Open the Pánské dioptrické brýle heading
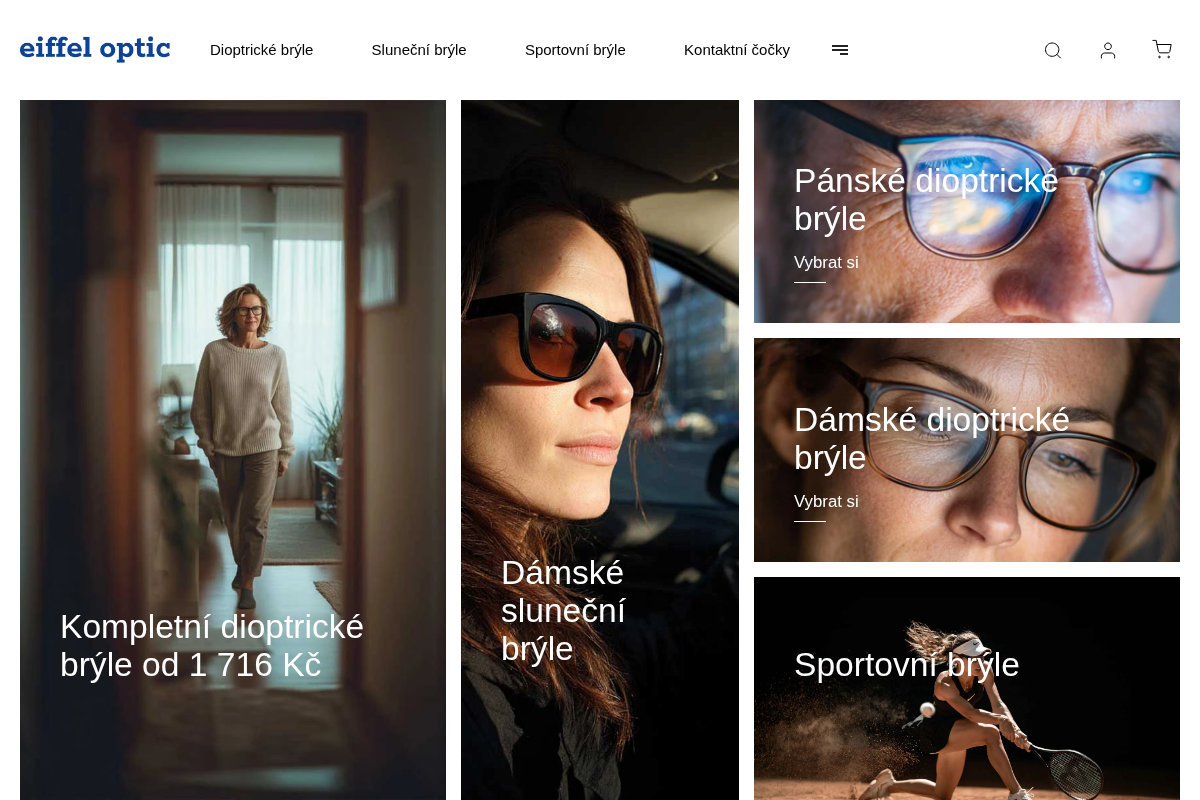 [926, 200]
